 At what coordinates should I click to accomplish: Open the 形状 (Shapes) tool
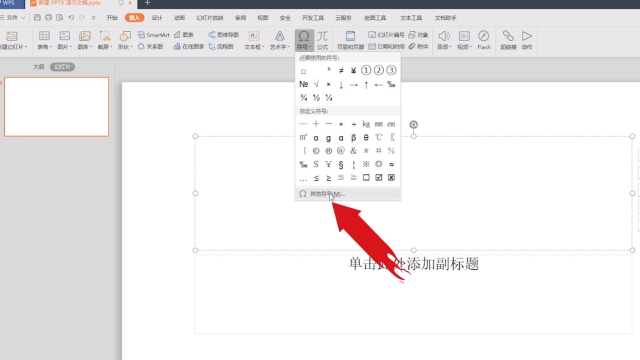click(125, 40)
